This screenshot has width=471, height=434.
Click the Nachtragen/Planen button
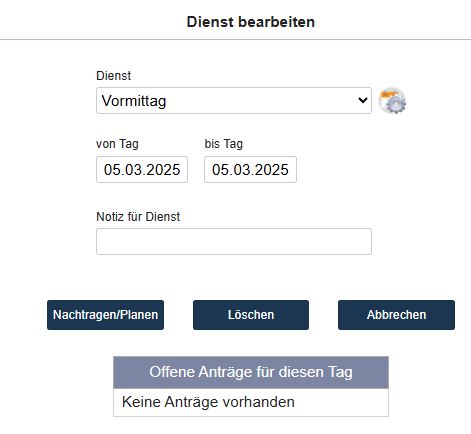[105, 315]
